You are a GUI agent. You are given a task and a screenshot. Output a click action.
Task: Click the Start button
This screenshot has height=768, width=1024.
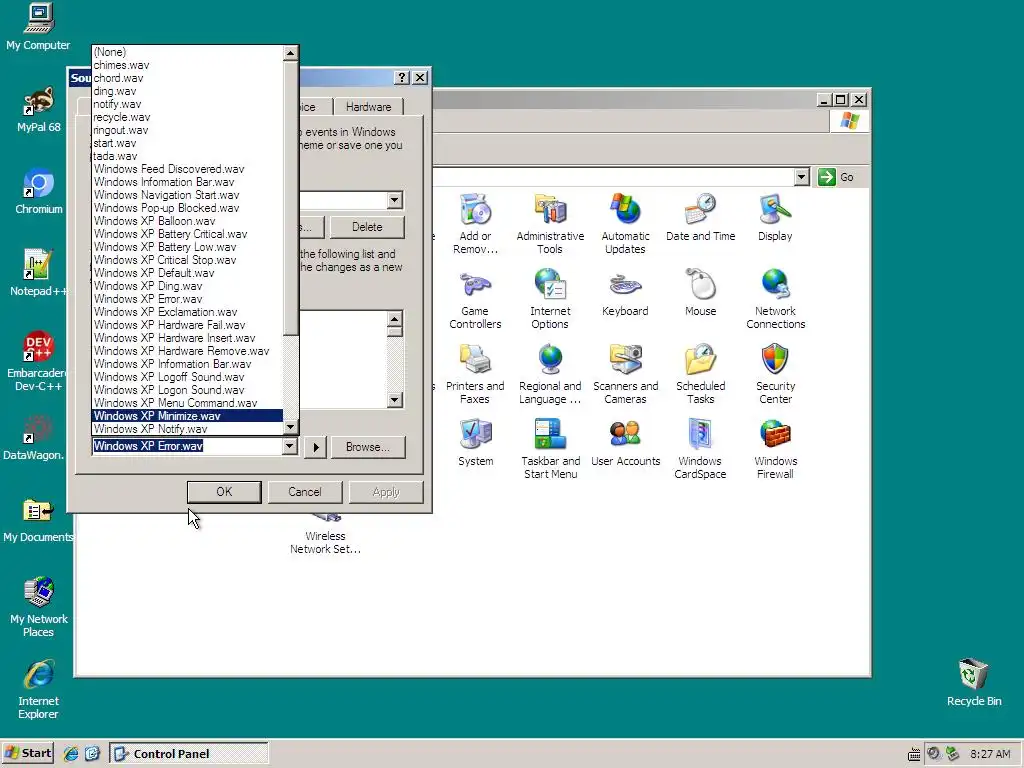(x=28, y=753)
